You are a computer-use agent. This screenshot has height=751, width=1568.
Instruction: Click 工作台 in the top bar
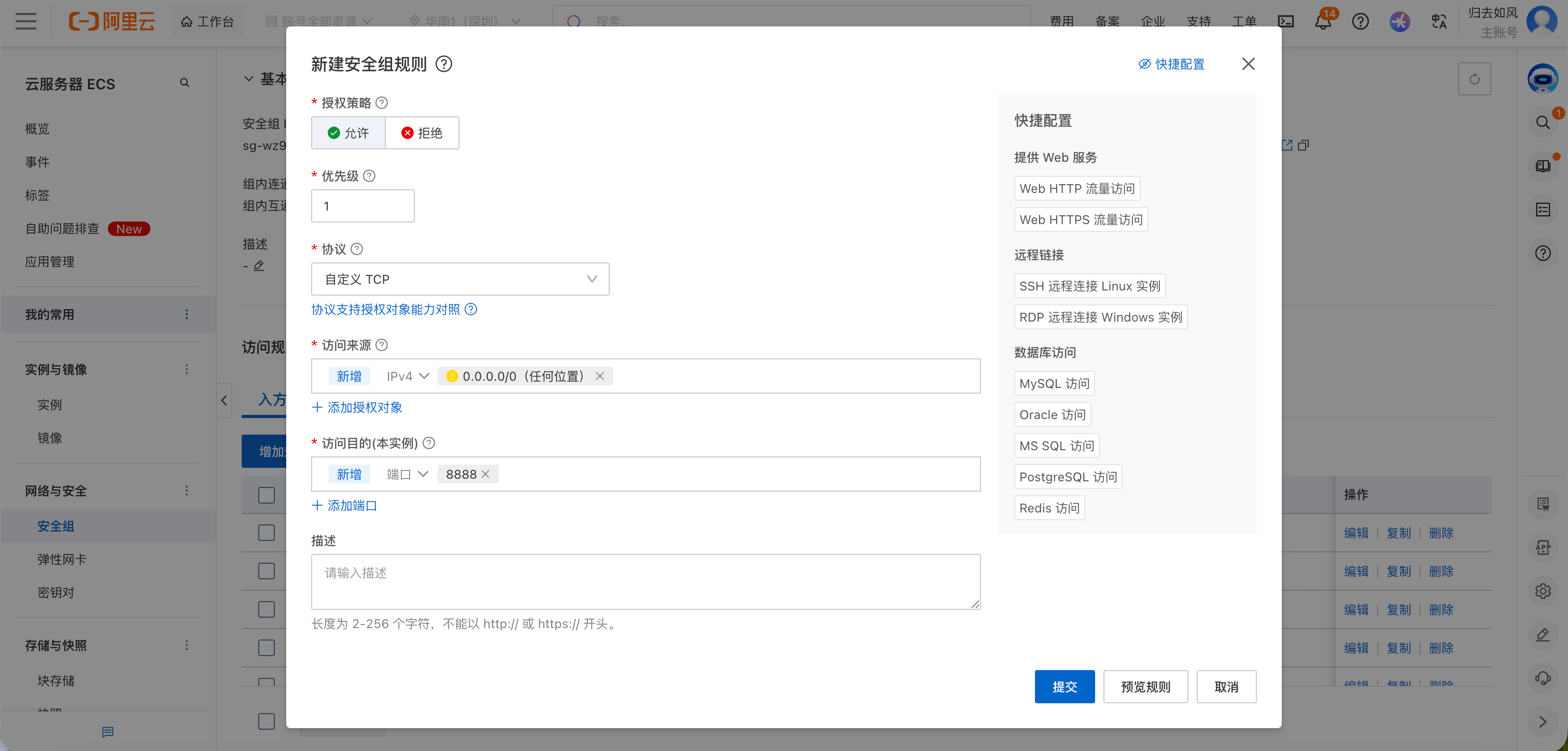[207, 21]
